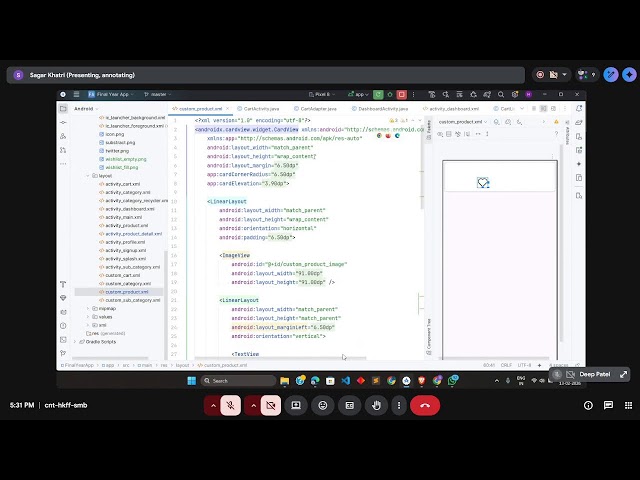Select the heart ImageView in design preview
This screenshot has height=480, width=640.
click(x=483, y=182)
